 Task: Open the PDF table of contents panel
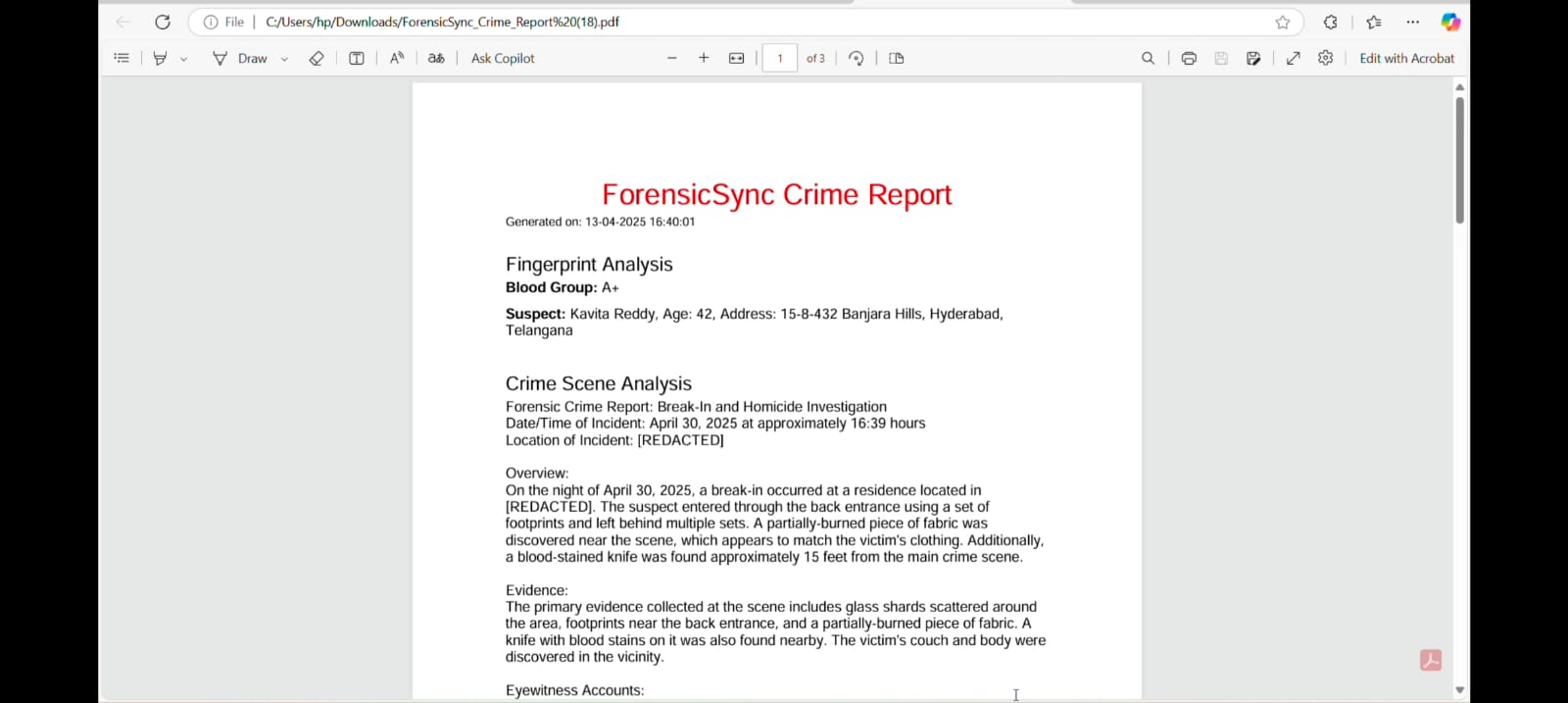pyautogui.click(x=122, y=58)
